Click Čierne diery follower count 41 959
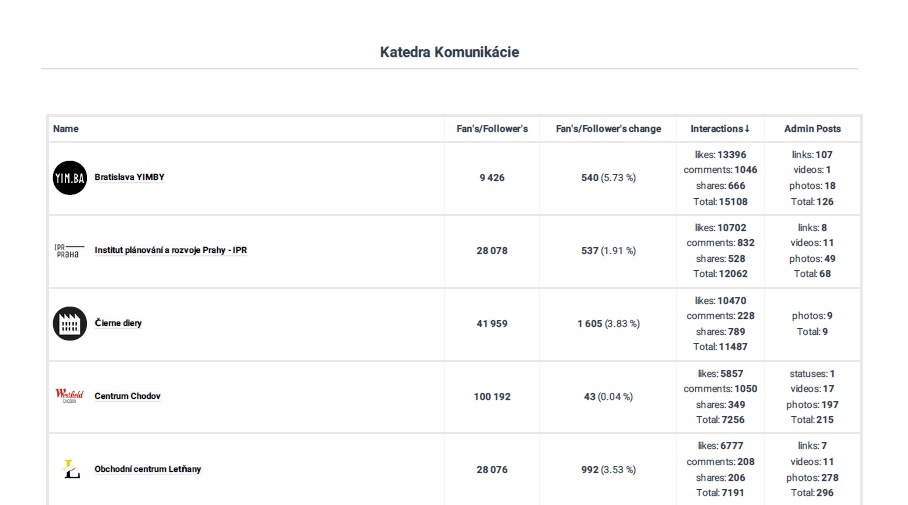 (492, 323)
